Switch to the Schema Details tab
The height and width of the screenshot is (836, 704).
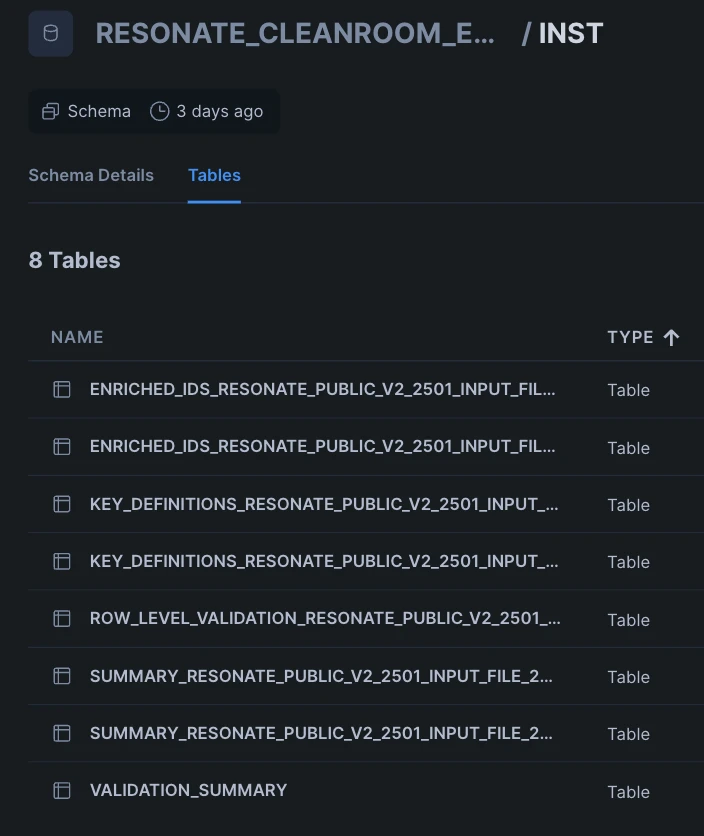click(91, 175)
